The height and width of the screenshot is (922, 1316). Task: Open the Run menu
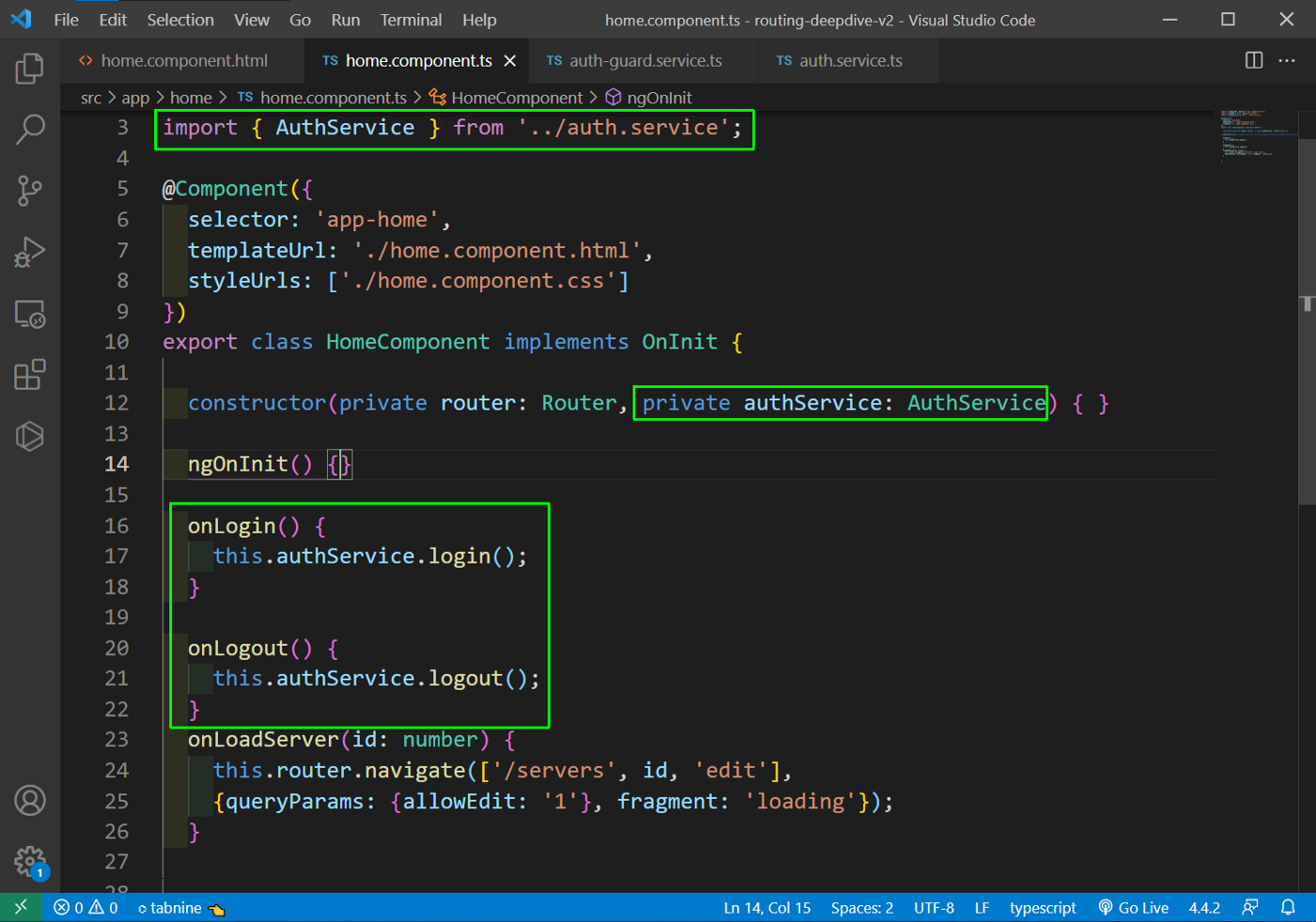click(x=345, y=20)
